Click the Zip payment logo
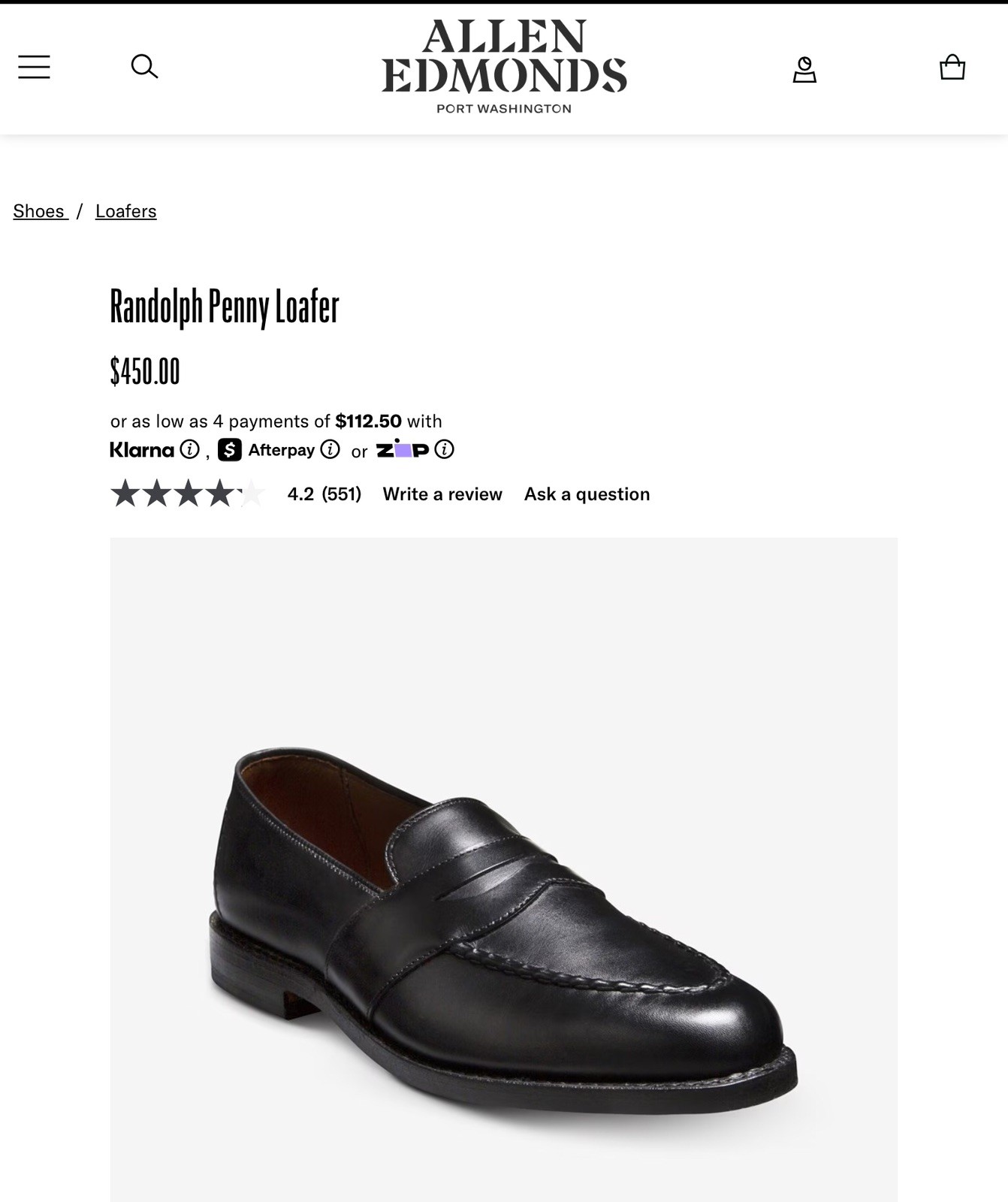 pos(403,449)
